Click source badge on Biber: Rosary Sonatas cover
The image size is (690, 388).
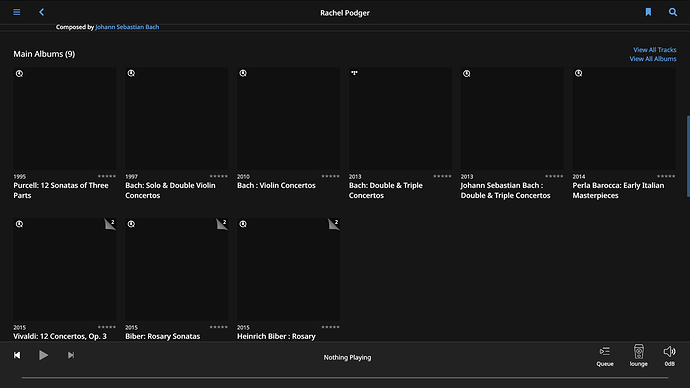pos(131,224)
